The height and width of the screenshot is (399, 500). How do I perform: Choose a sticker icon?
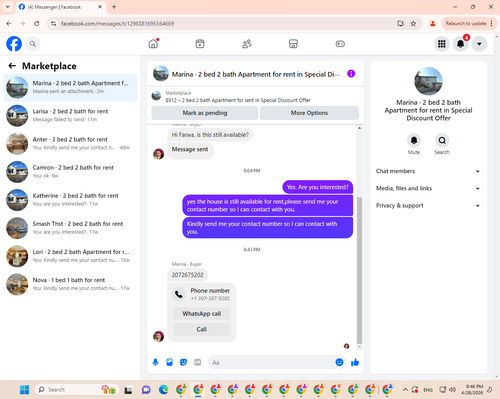click(183, 362)
